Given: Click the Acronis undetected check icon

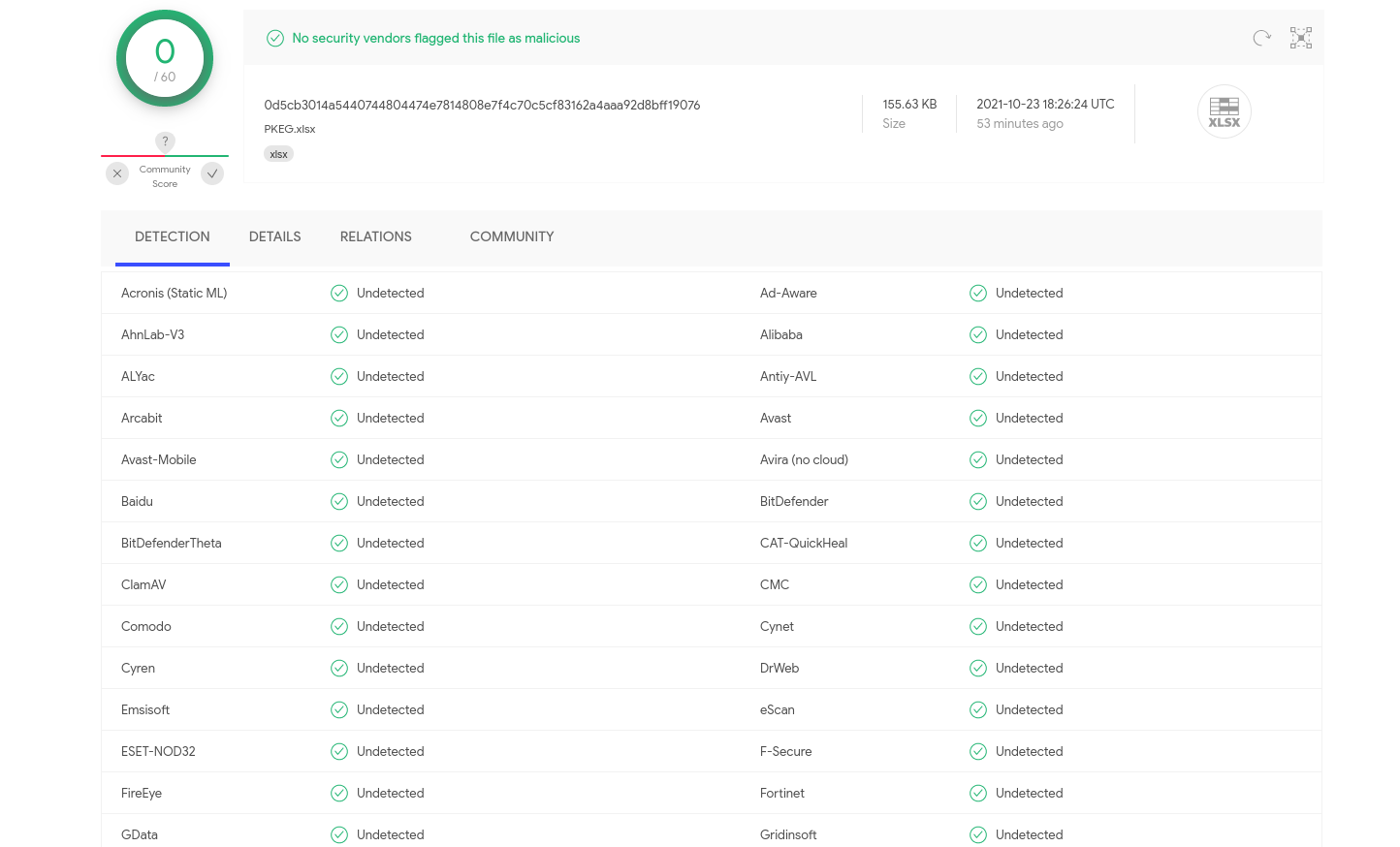Looking at the screenshot, I should pyautogui.click(x=339, y=294).
